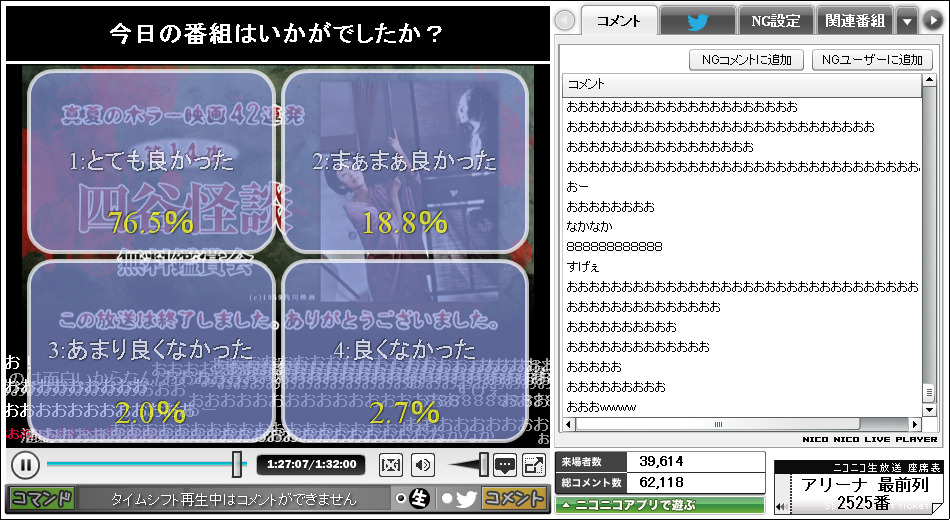Click the yellow コメント submit button
Viewport: 950px width, 520px height.
coord(513,499)
